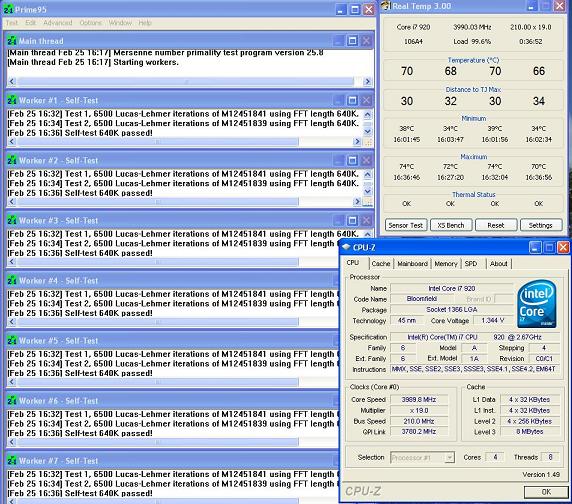Open the Test menu in Prime95
572x504 pixels.
(12, 23)
